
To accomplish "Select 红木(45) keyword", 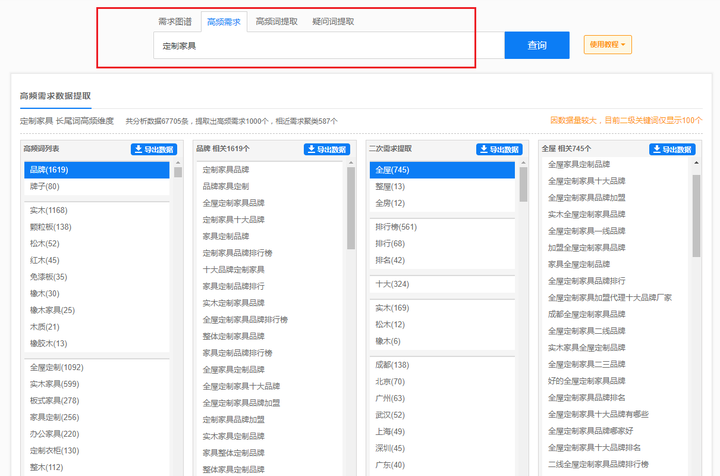I will click(x=97, y=260).
